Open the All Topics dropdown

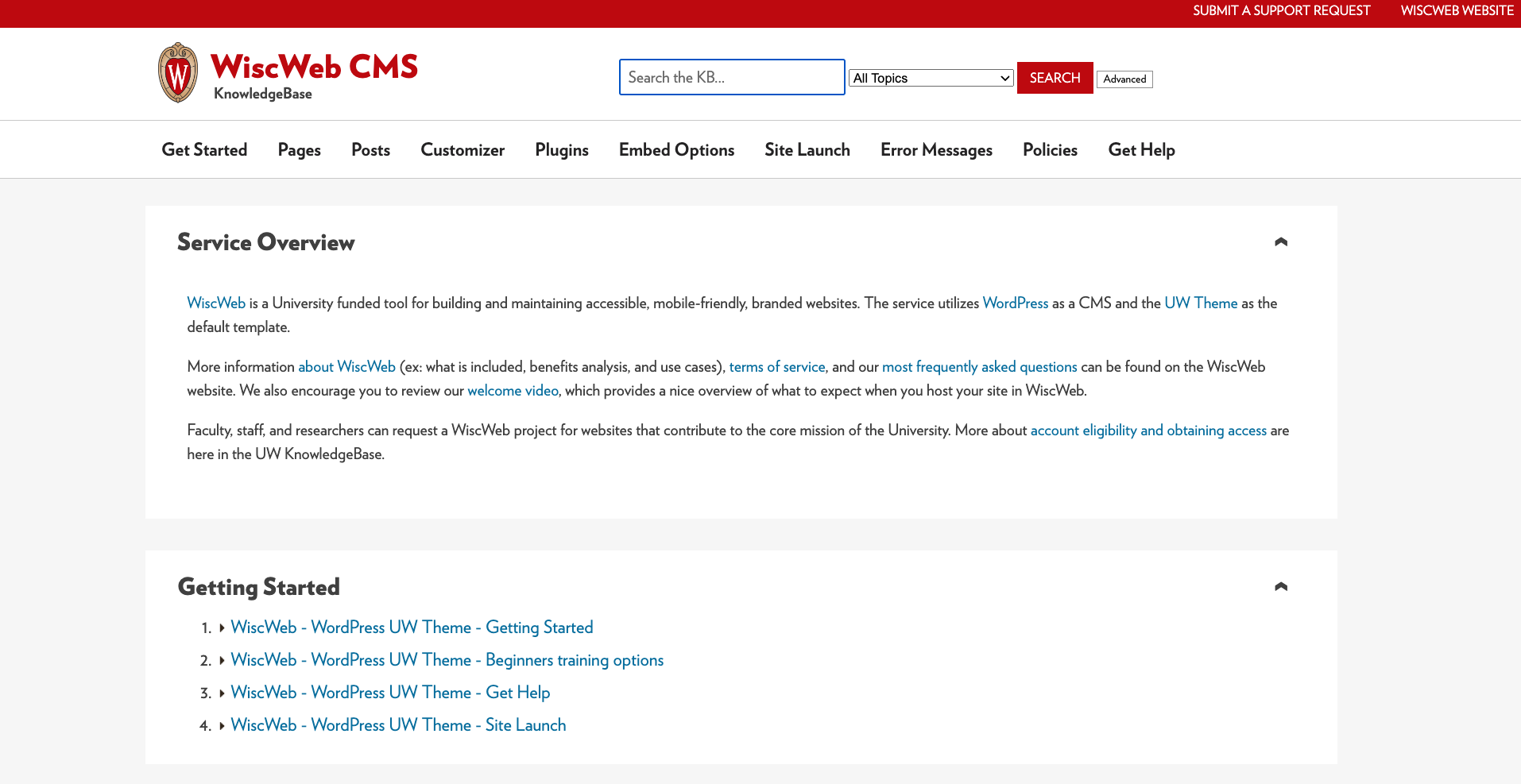point(931,78)
